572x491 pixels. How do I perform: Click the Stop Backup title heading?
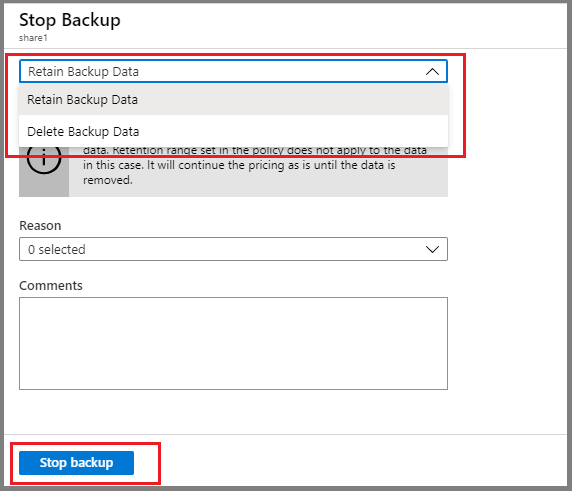click(x=70, y=20)
